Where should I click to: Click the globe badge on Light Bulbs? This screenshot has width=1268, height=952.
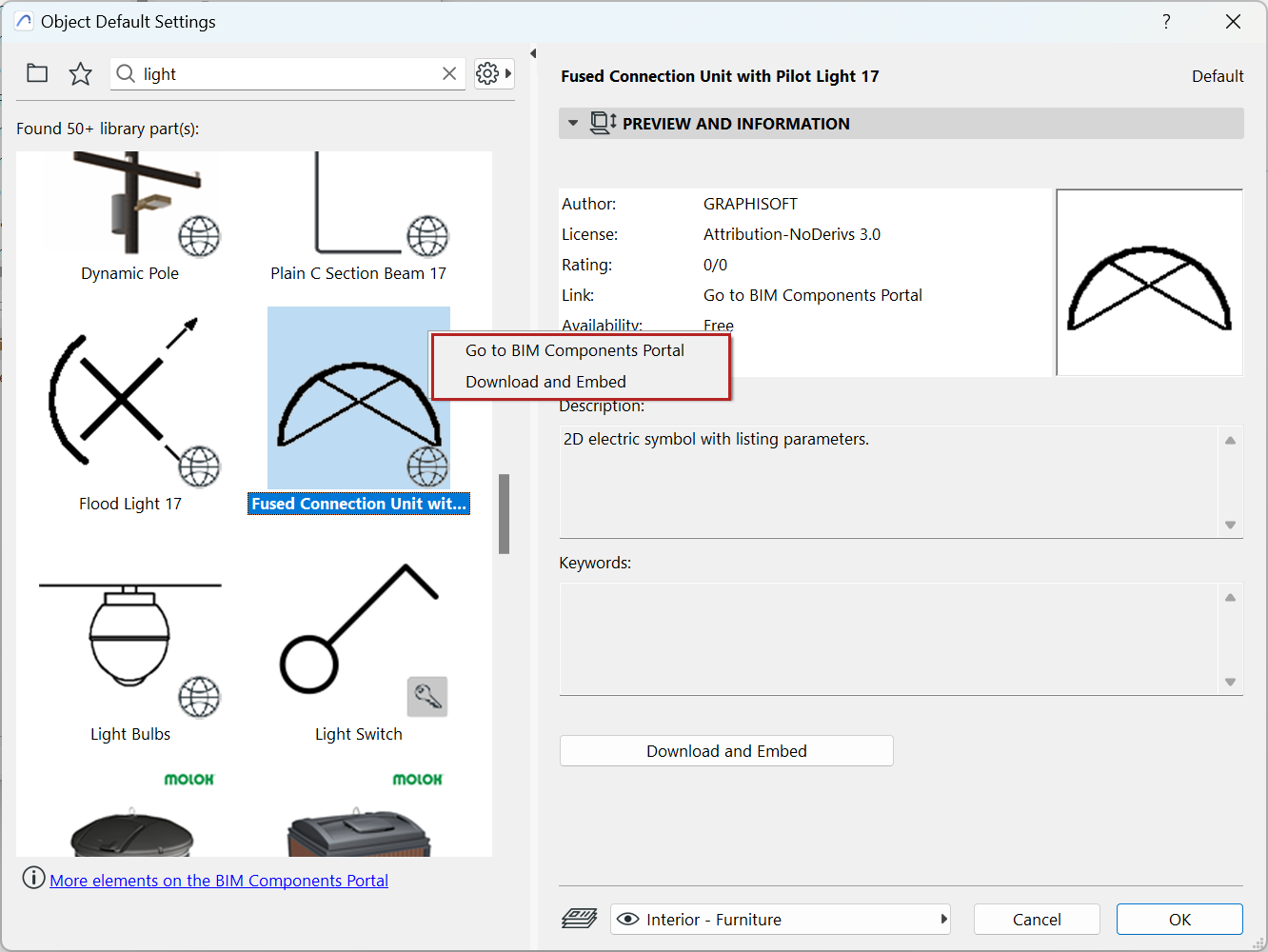pos(199,697)
